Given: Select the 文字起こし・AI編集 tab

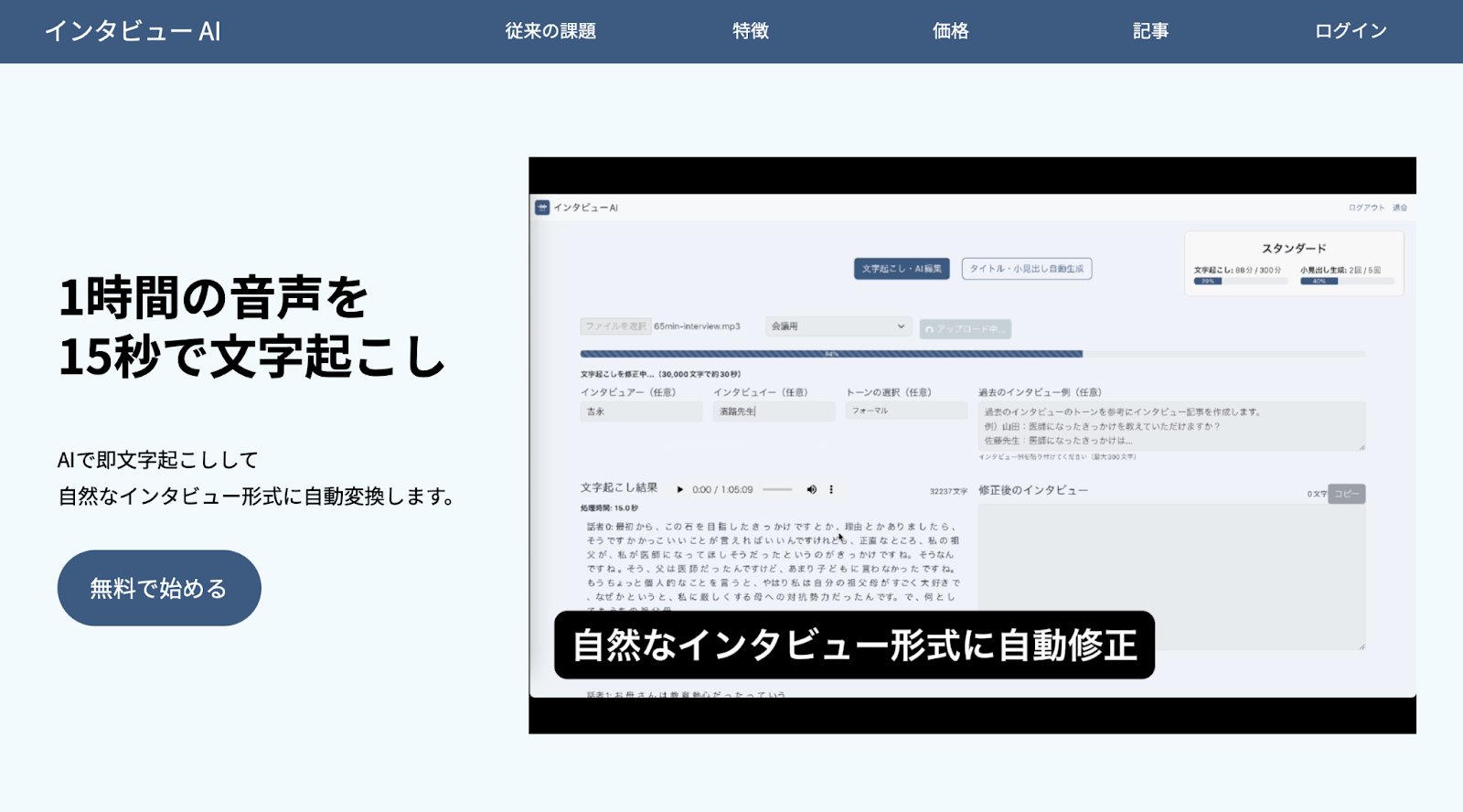Looking at the screenshot, I should [x=902, y=269].
